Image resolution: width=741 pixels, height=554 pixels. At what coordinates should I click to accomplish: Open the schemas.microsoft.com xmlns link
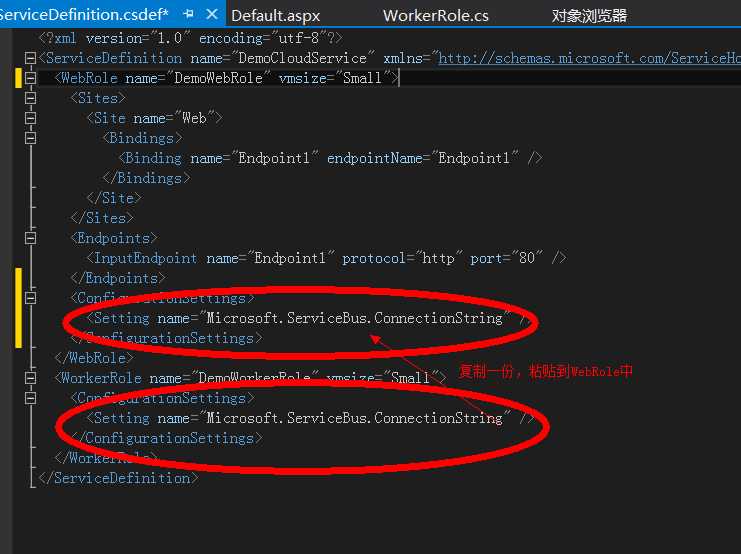pos(589,58)
